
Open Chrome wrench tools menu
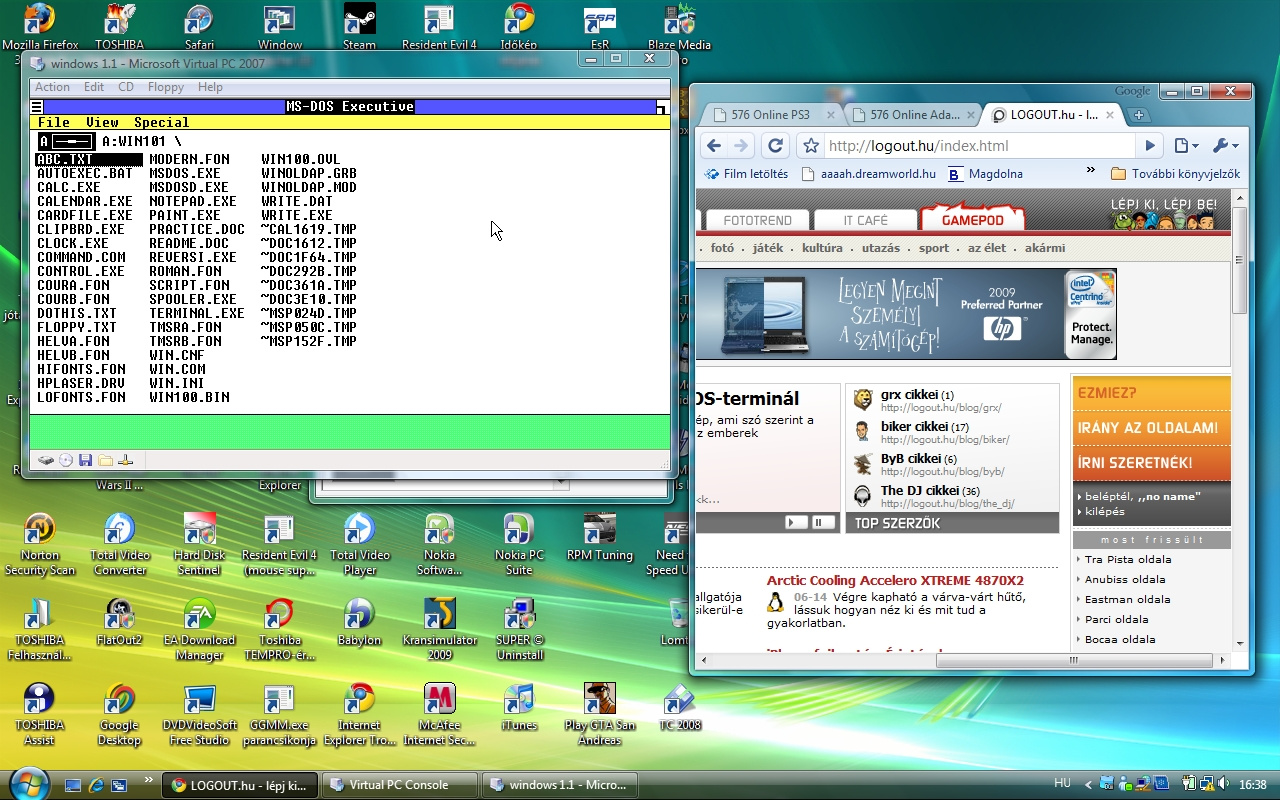pyautogui.click(x=1225, y=146)
